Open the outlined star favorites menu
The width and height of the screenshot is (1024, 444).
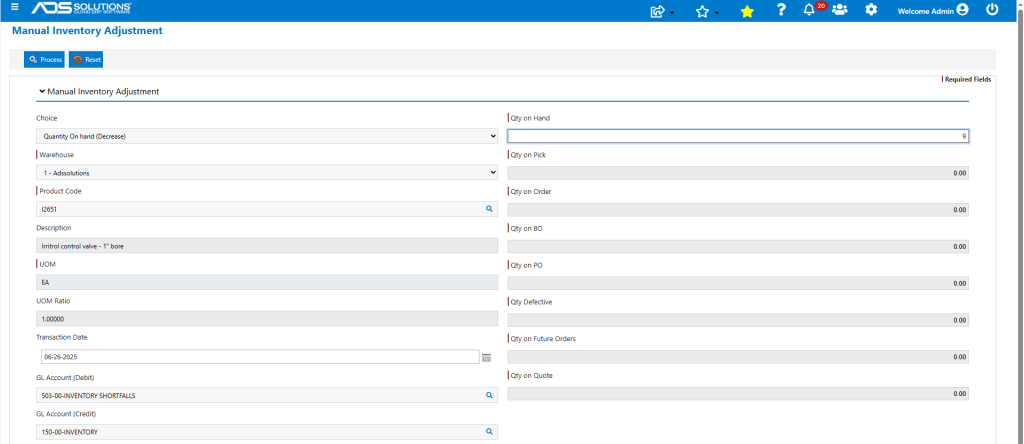coord(702,11)
